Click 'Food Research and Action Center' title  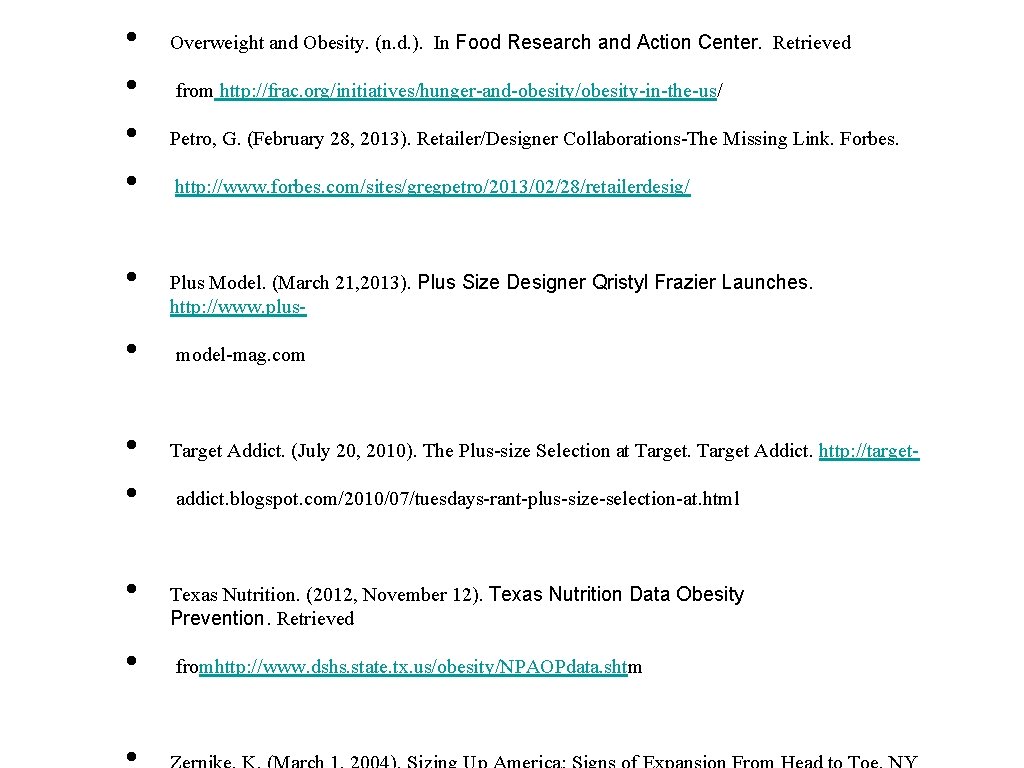(608, 42)
